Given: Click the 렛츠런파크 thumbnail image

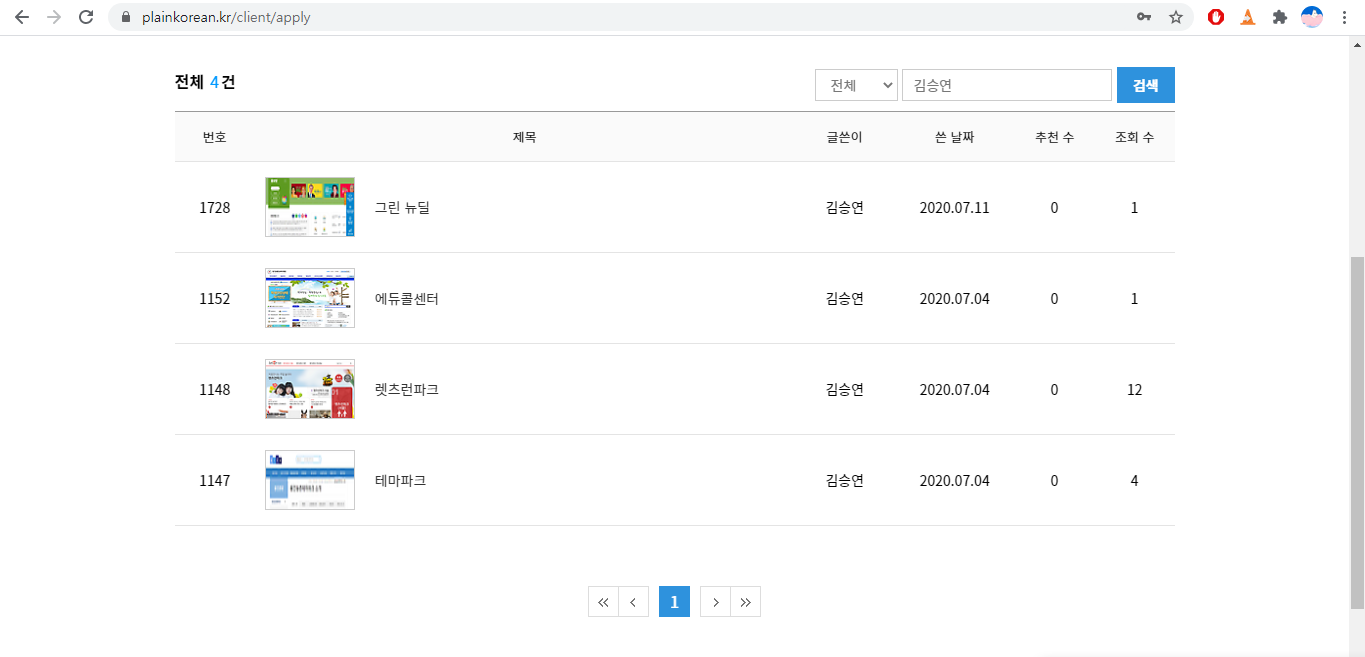Looking at the screenshot, I should tap(310, 389).
